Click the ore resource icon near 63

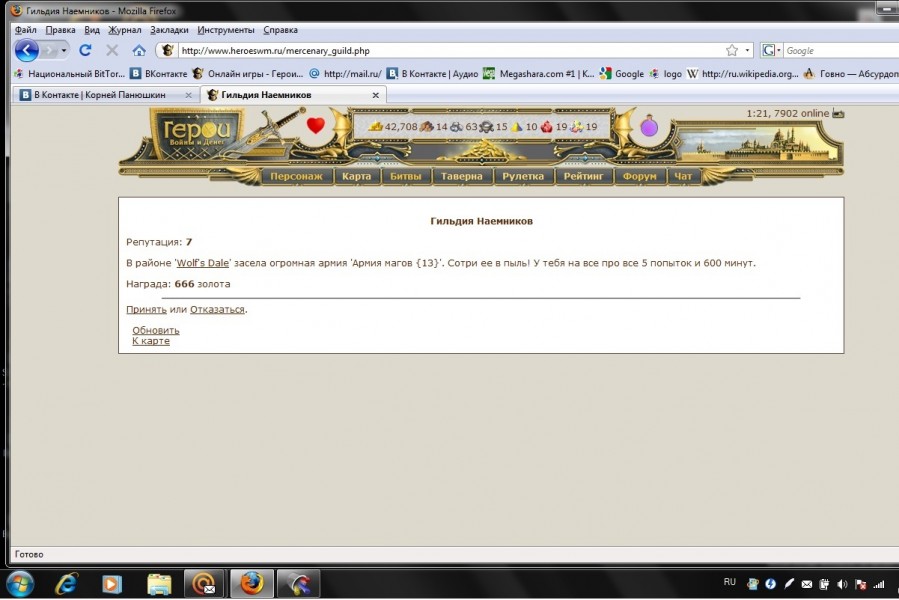pyautogui.click(x=456, y=127)
